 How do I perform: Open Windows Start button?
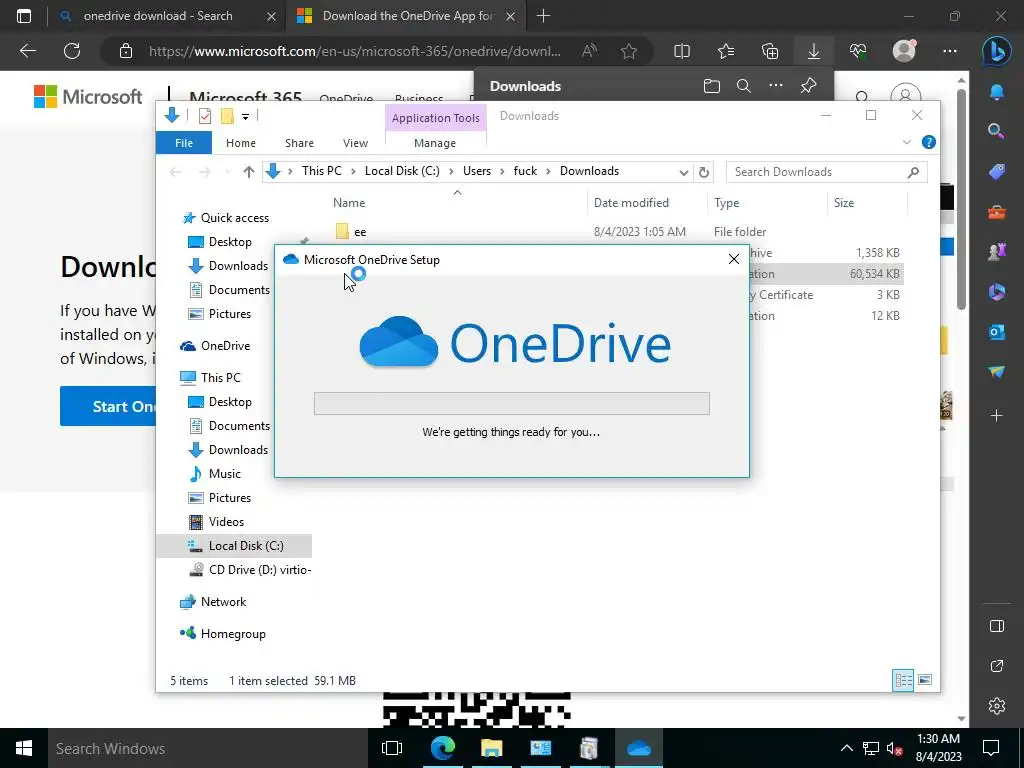click(x=24, y=748)
